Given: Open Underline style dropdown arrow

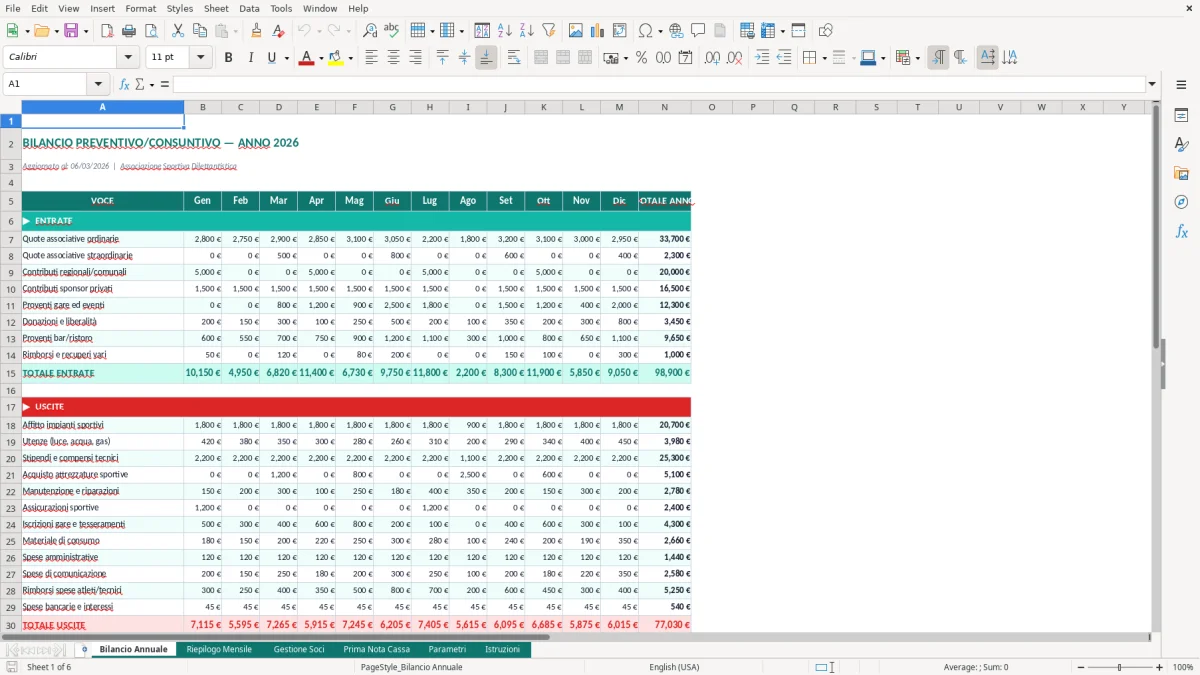Looking at the screenshot, I should click(x=287, y=58).
